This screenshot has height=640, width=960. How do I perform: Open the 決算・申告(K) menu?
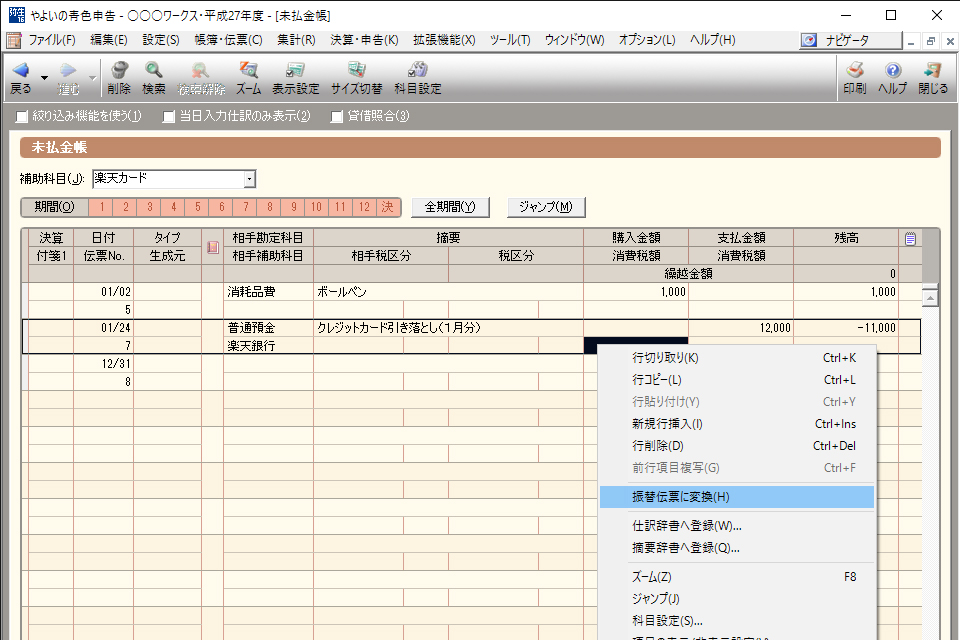364,40
